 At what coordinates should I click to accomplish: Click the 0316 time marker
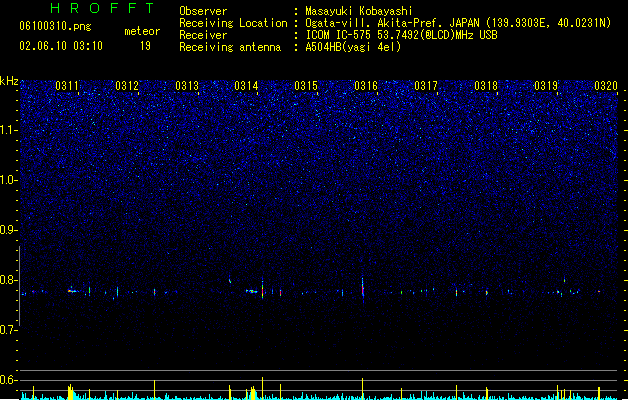pyautogui.click(x=366, y=86)
